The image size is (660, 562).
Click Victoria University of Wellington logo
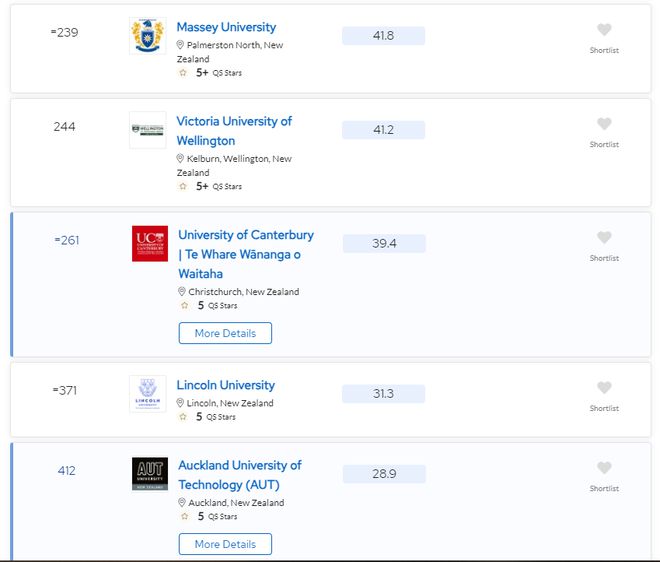(x=148, y=130)
